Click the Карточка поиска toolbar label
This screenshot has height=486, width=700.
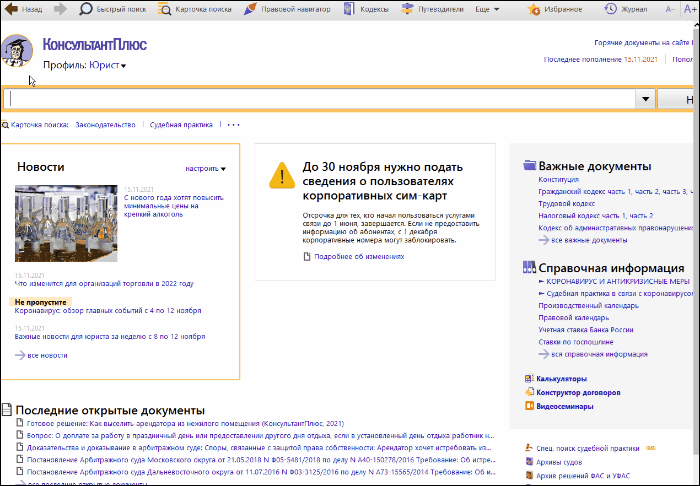click(203, 9)
